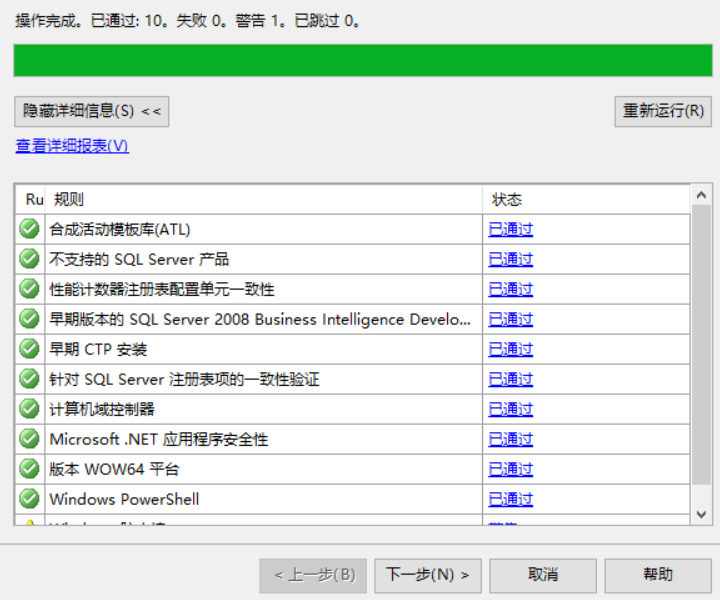Select rule text 早期 CTP 安装
This screenshot has width=720, height=600.
[98, 349]
